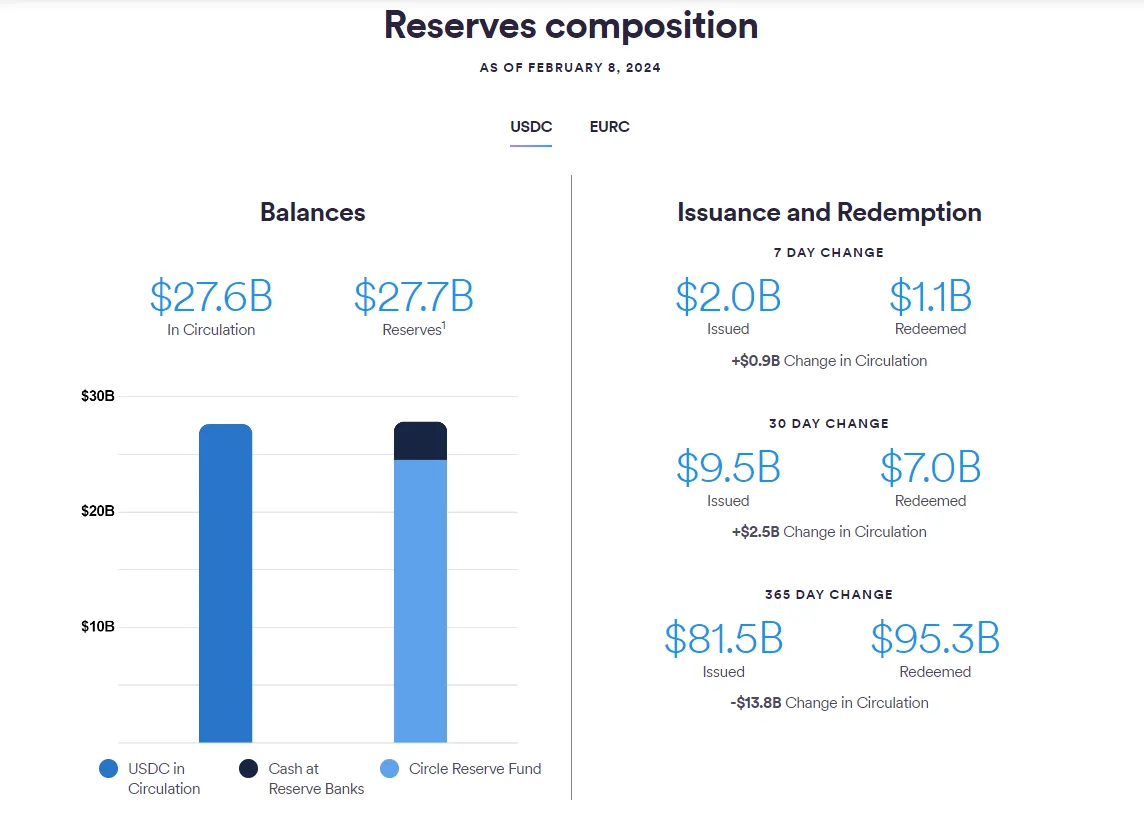Click the Cash at Reserve Banks legend label

coord(316,779)
